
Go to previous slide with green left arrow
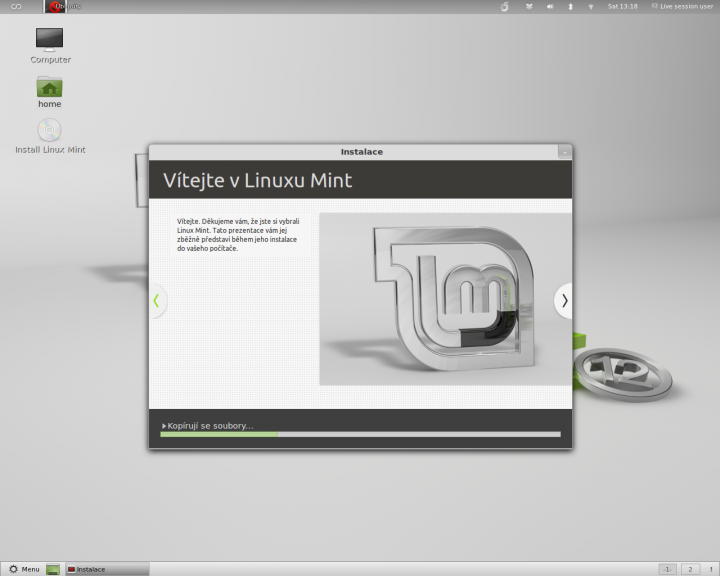tap(157, 301)
